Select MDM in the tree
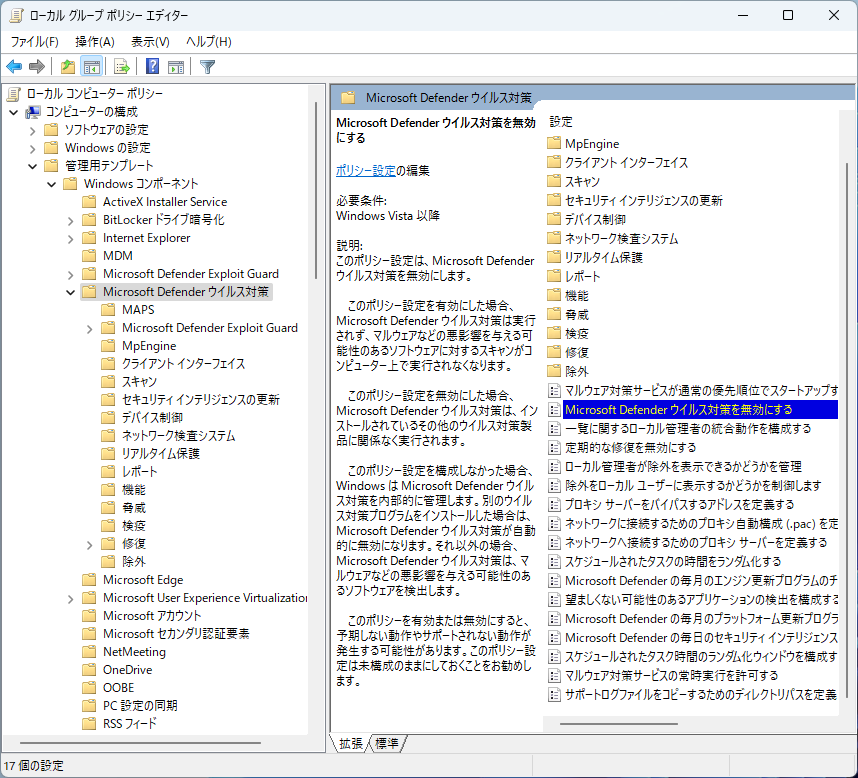The height and width of the screenshot is (778, 858). click(118, 256)
